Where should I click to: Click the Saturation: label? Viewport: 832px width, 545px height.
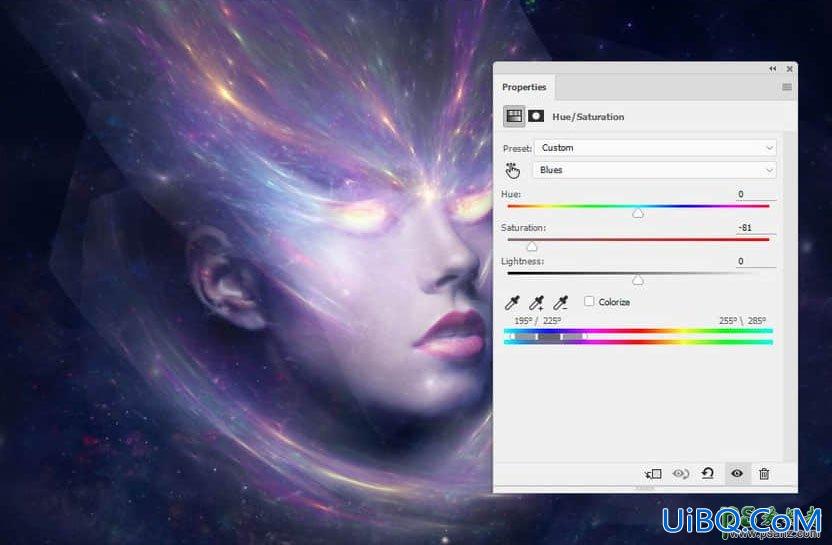point(523,228)
